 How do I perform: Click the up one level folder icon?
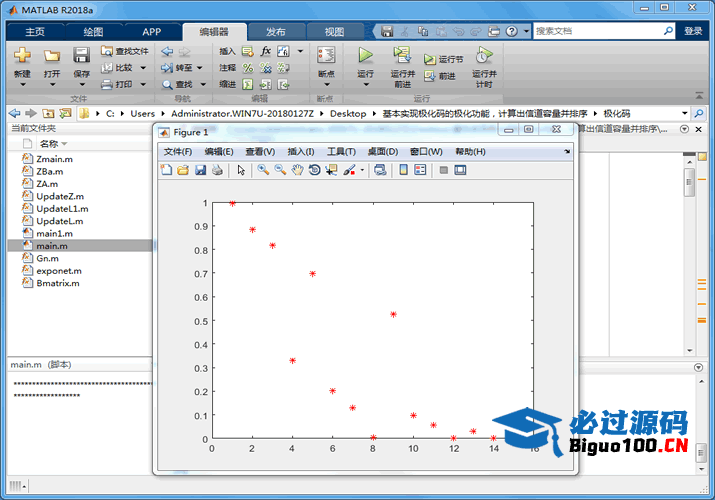(48, 113)
